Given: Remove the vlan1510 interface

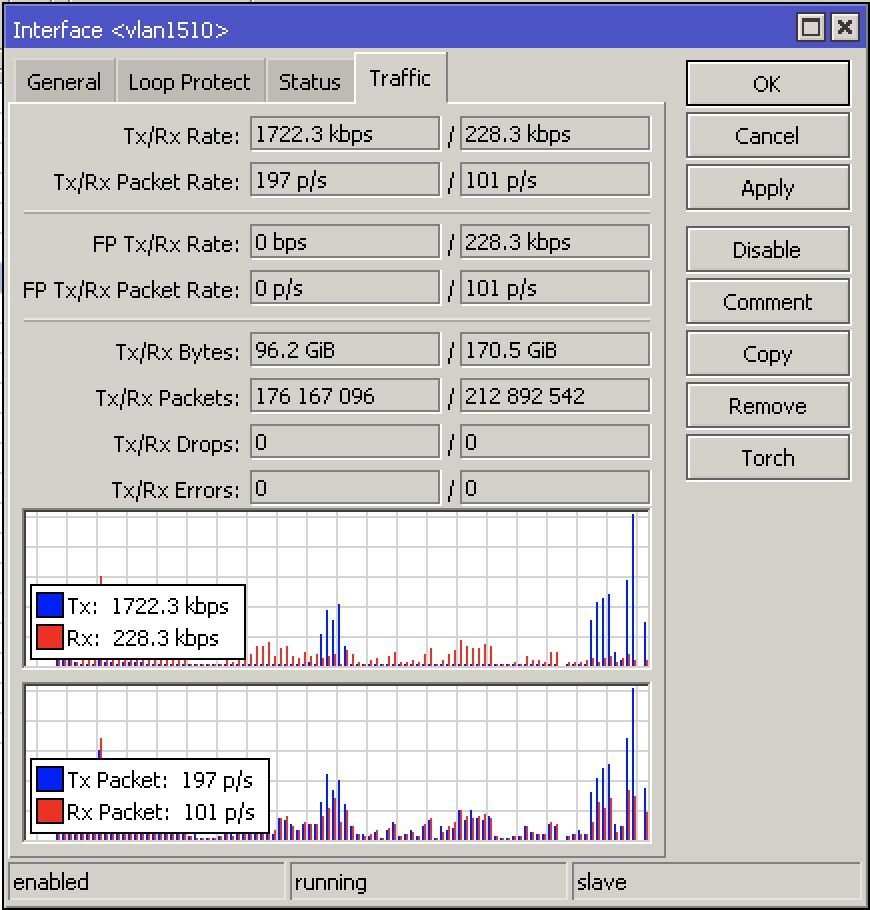Looking at the screenshot, I should coord(768,406).
